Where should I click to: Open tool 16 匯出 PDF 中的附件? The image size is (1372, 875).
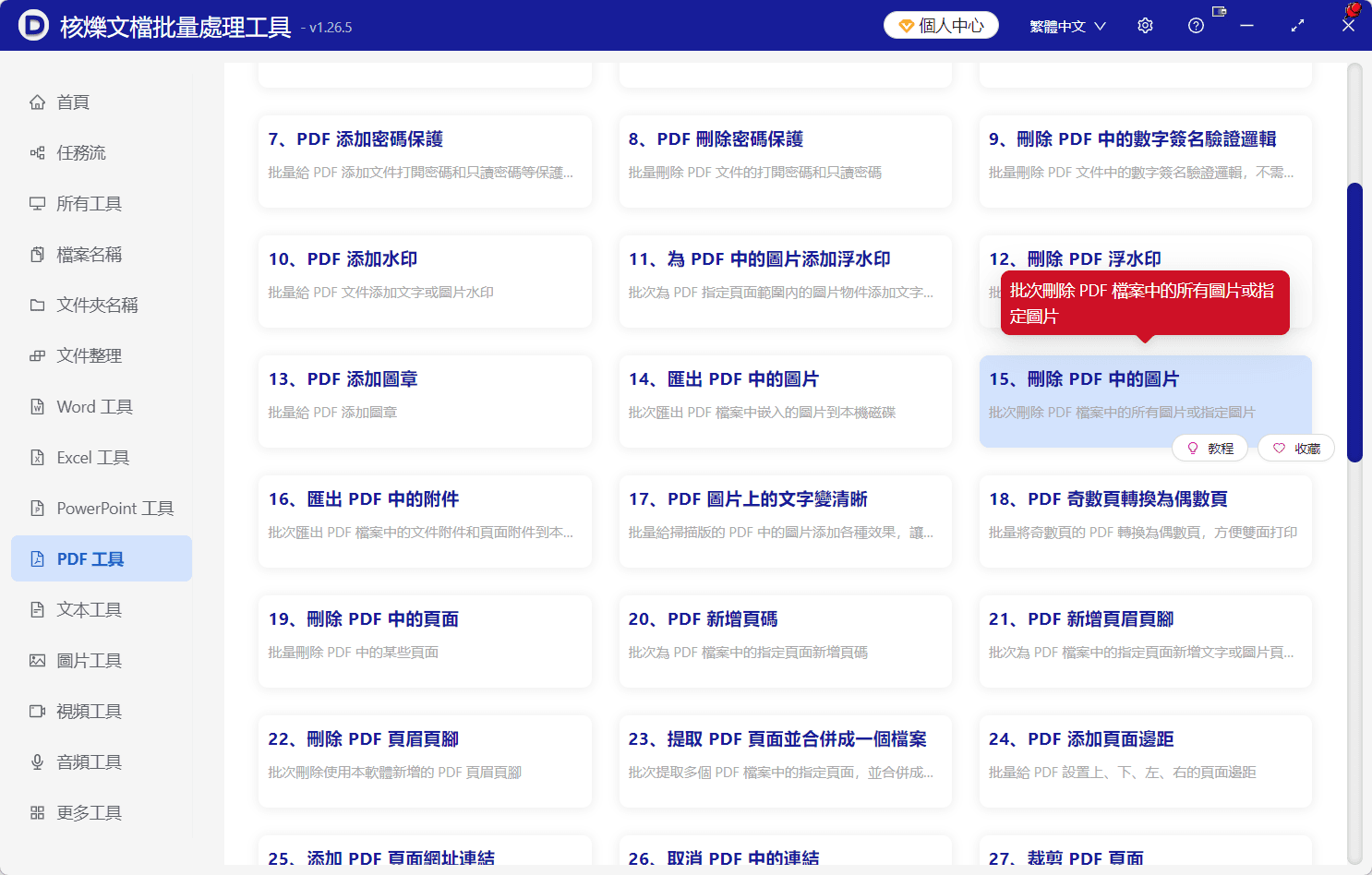425,521
